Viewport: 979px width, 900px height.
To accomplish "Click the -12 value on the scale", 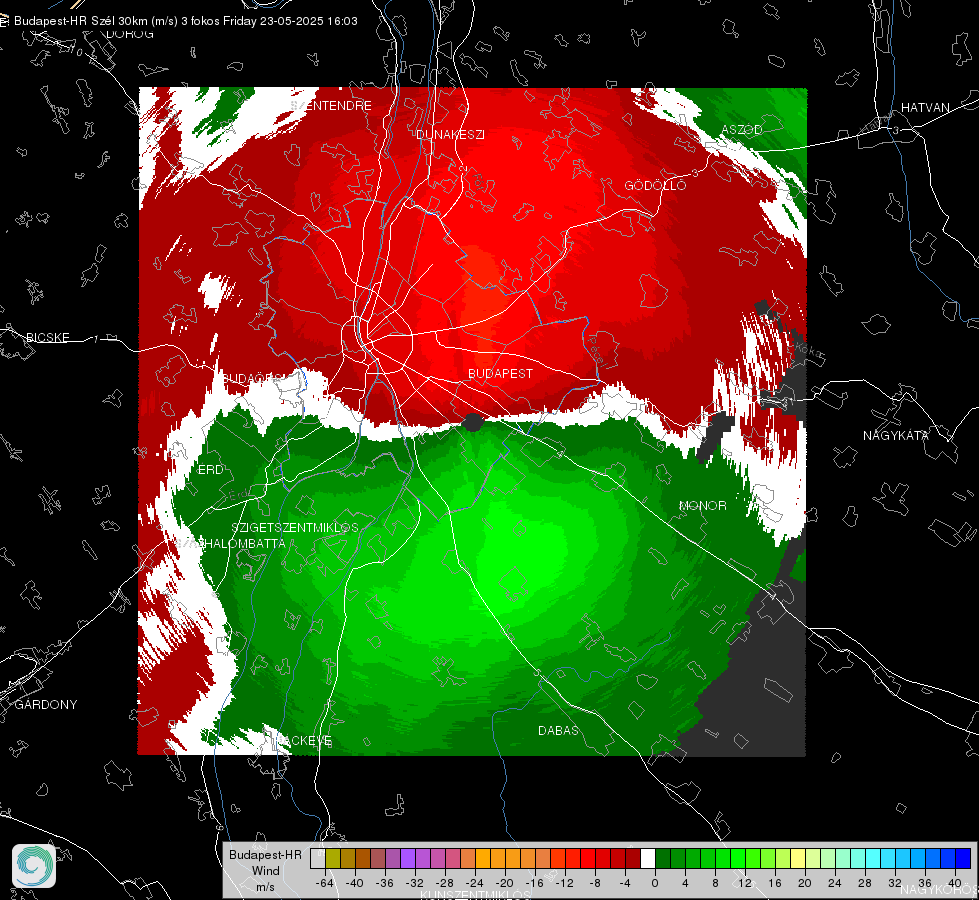I will [564, 883].
